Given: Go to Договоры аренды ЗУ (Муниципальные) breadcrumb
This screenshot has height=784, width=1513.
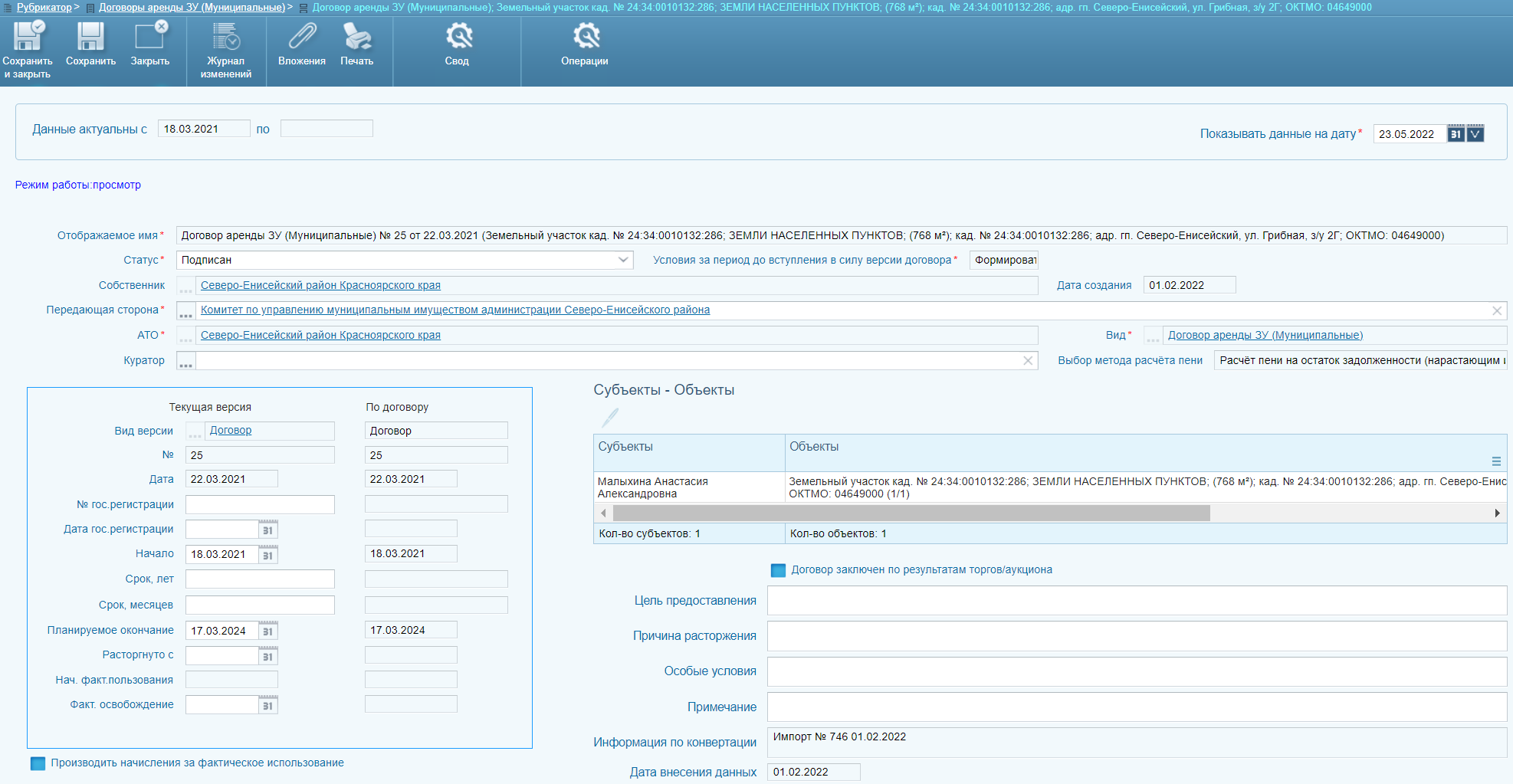Looking at the screenshot, I should [192, 7].
